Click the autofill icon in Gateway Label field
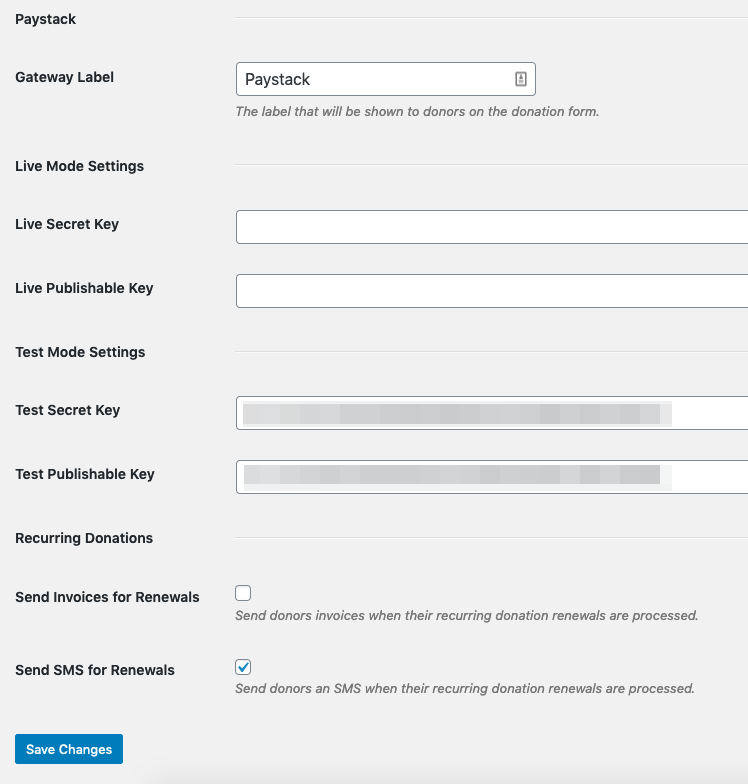The width and height of the screenshot is (748, 784). (x=520, y=79)
